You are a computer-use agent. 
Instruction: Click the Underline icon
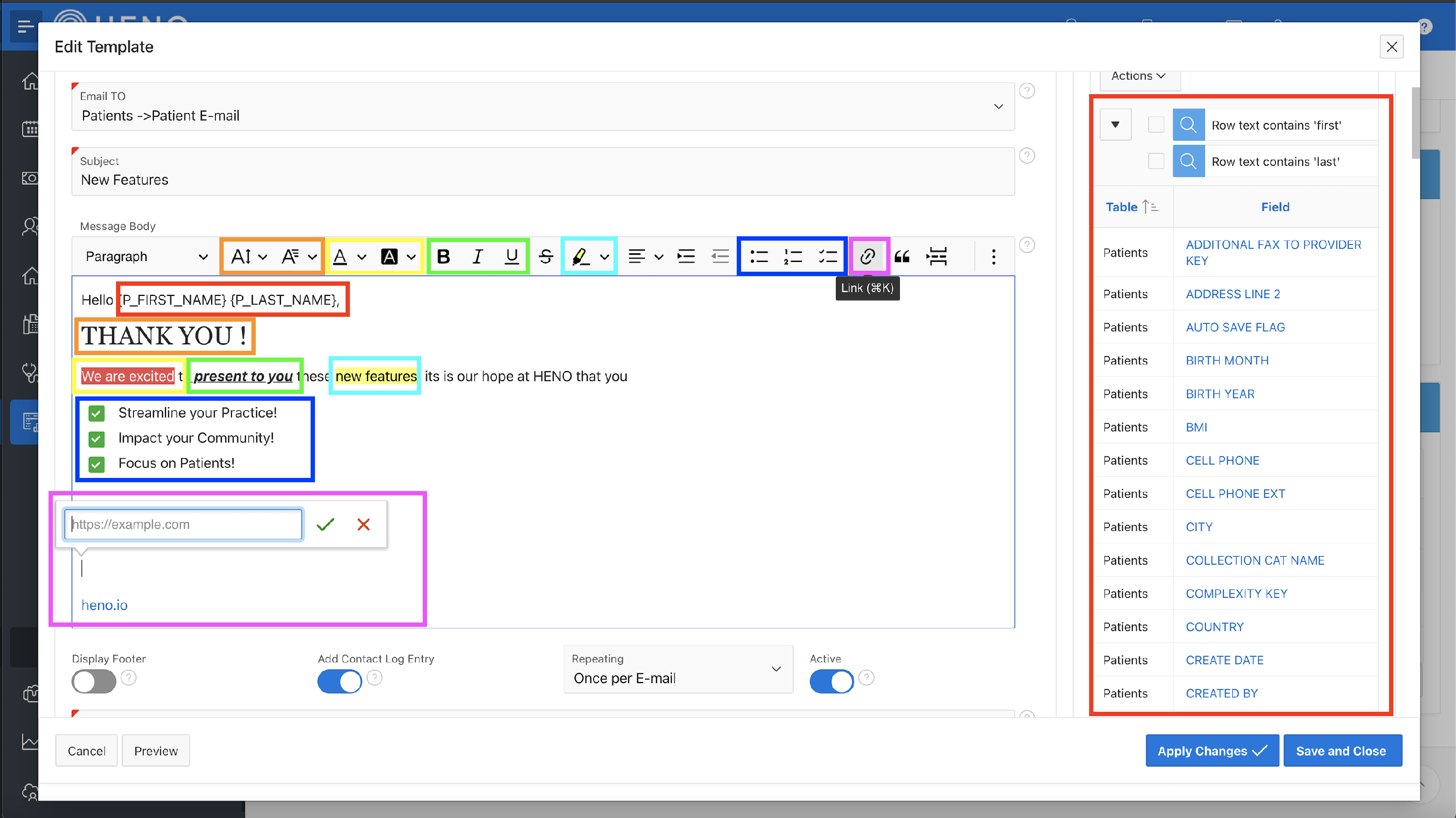[512, 257]
